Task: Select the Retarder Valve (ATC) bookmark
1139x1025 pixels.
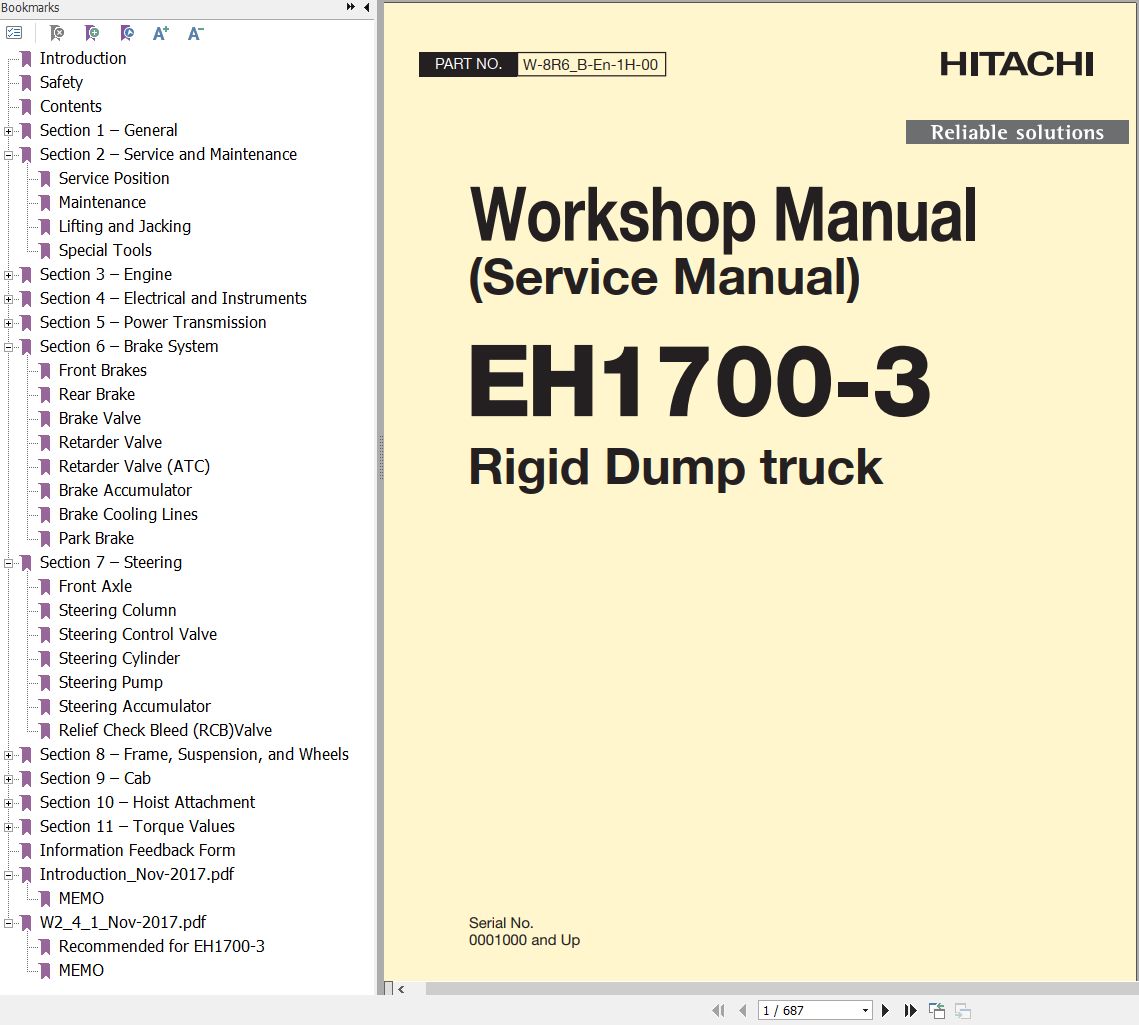Action: point(134,466)
